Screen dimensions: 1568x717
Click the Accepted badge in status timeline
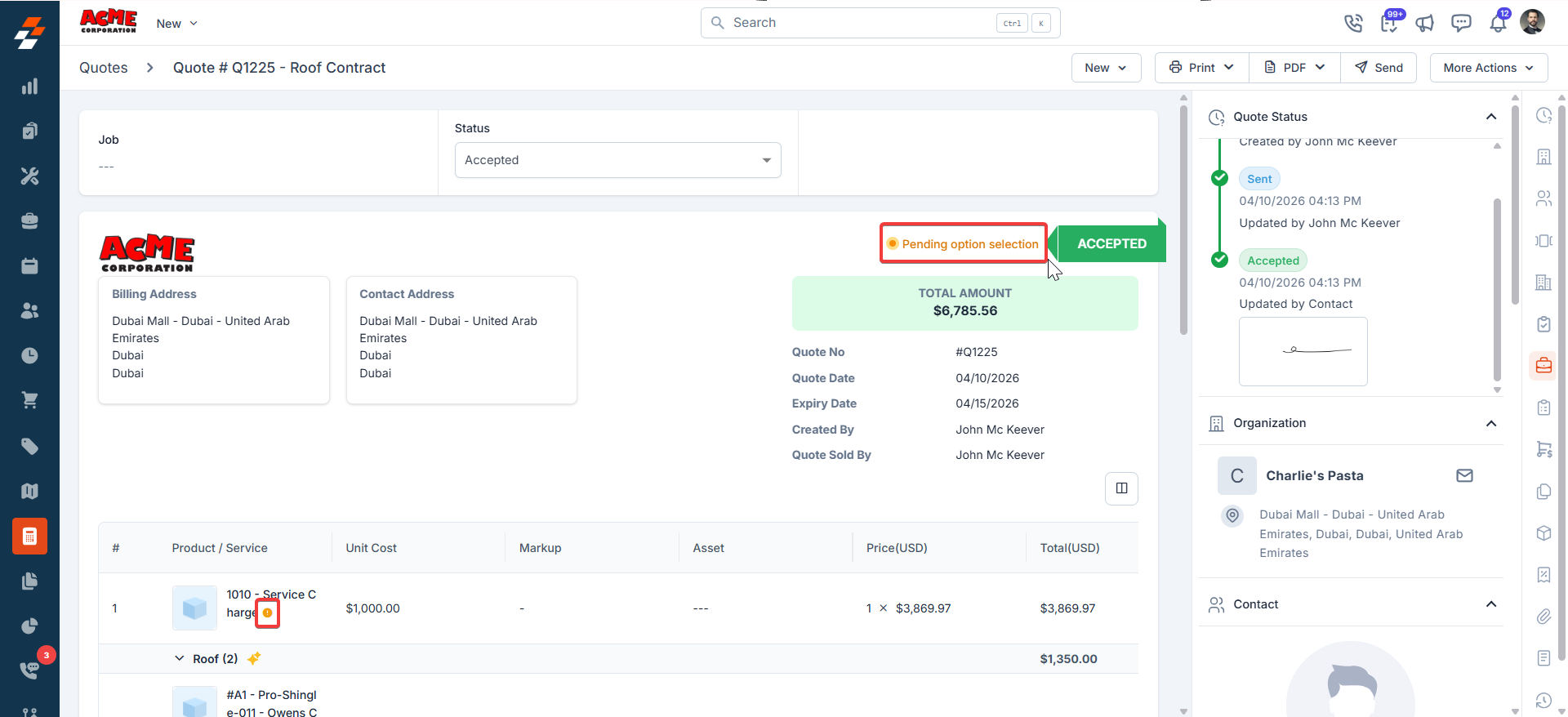point(1273,261)
